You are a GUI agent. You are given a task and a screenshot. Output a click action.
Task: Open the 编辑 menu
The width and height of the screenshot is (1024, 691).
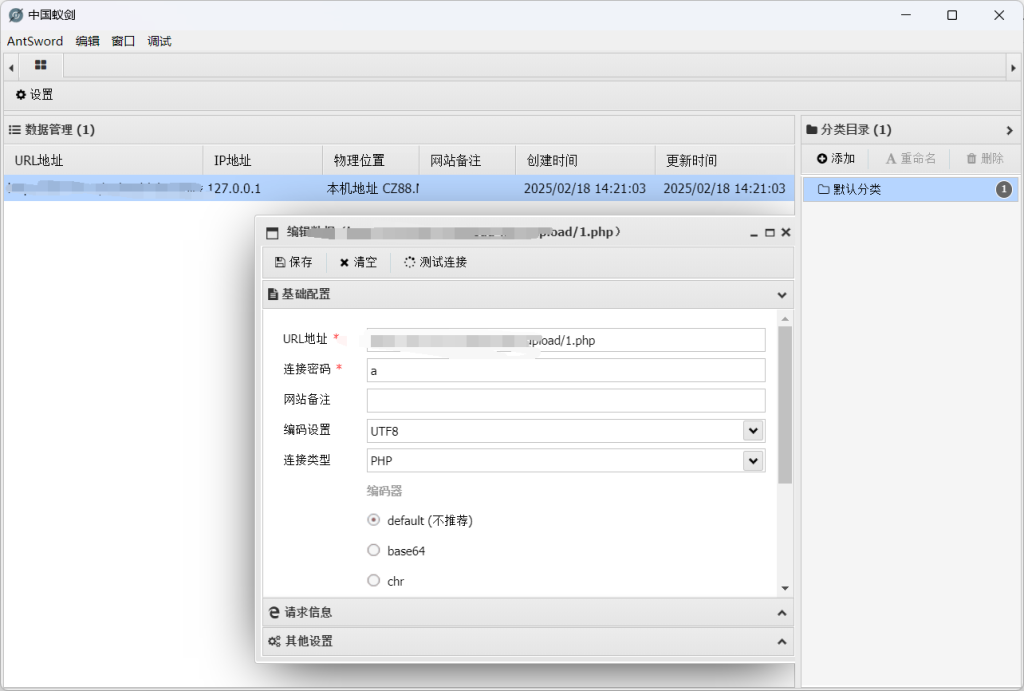pyautogui.click(x=88, y=41)
